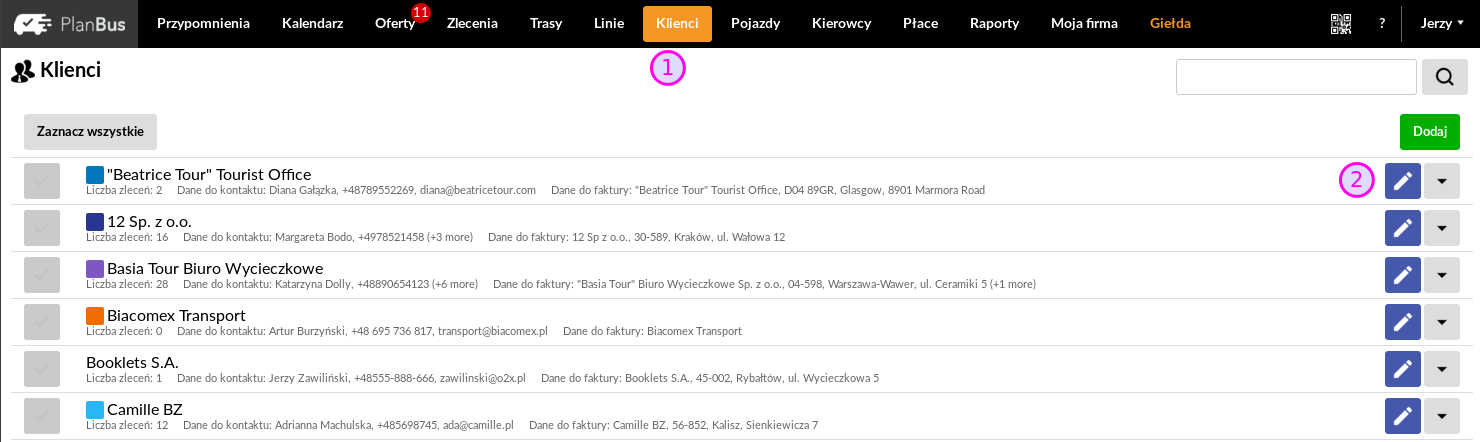Click the orange color square of Biacomex Transport
Image resolution: width=1480 pixels, height=442 pixels.
pyautogui.click(x=95, y=316)
